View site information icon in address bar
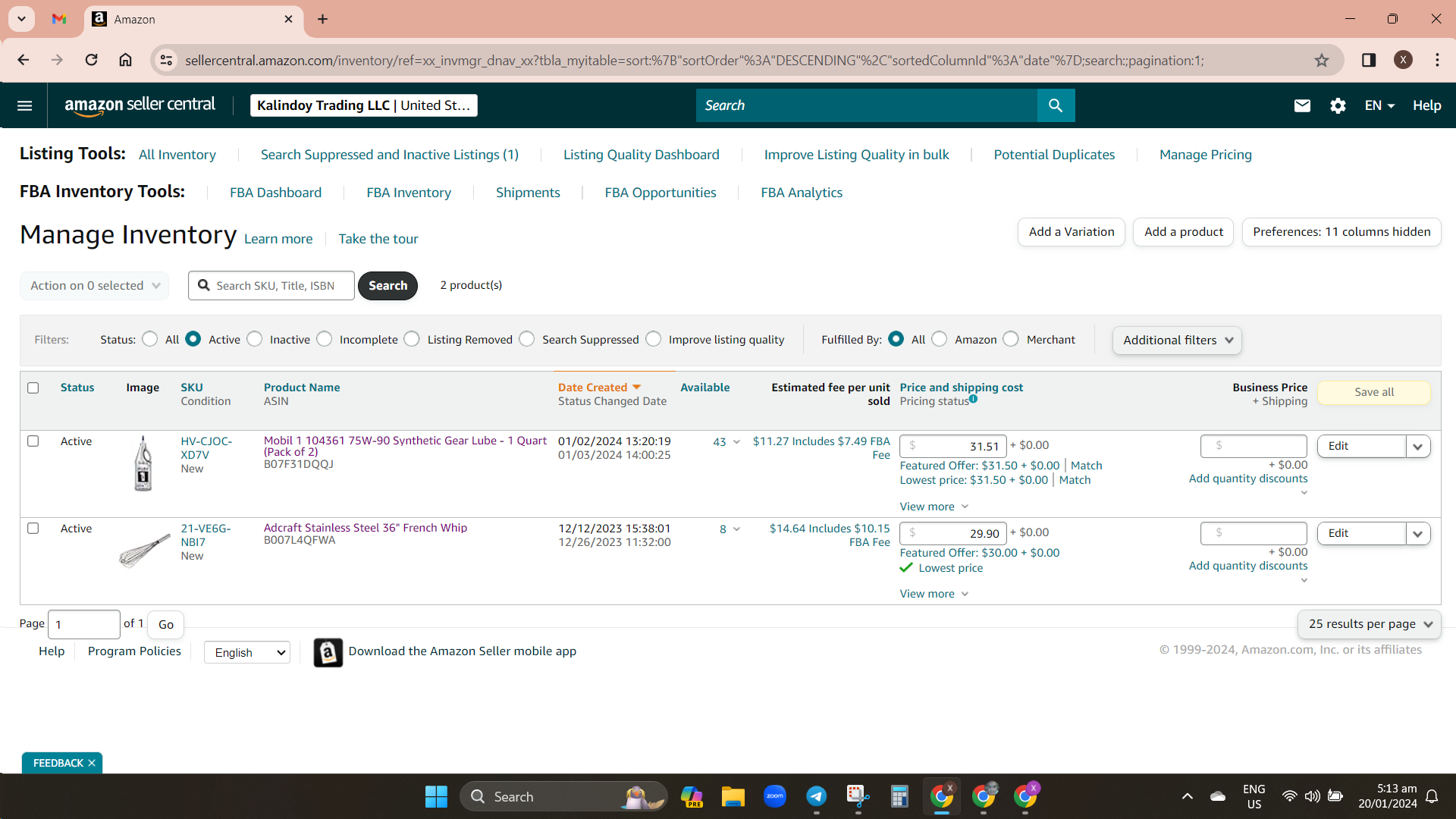The height and width of the screenshot is (819, 1456). 166,60
